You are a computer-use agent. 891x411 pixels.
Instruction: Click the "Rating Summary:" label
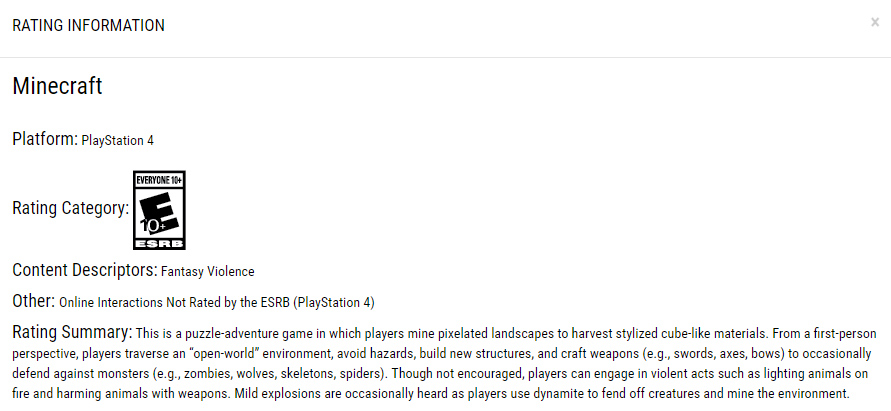pyautogui.click(x=72, y=331)
